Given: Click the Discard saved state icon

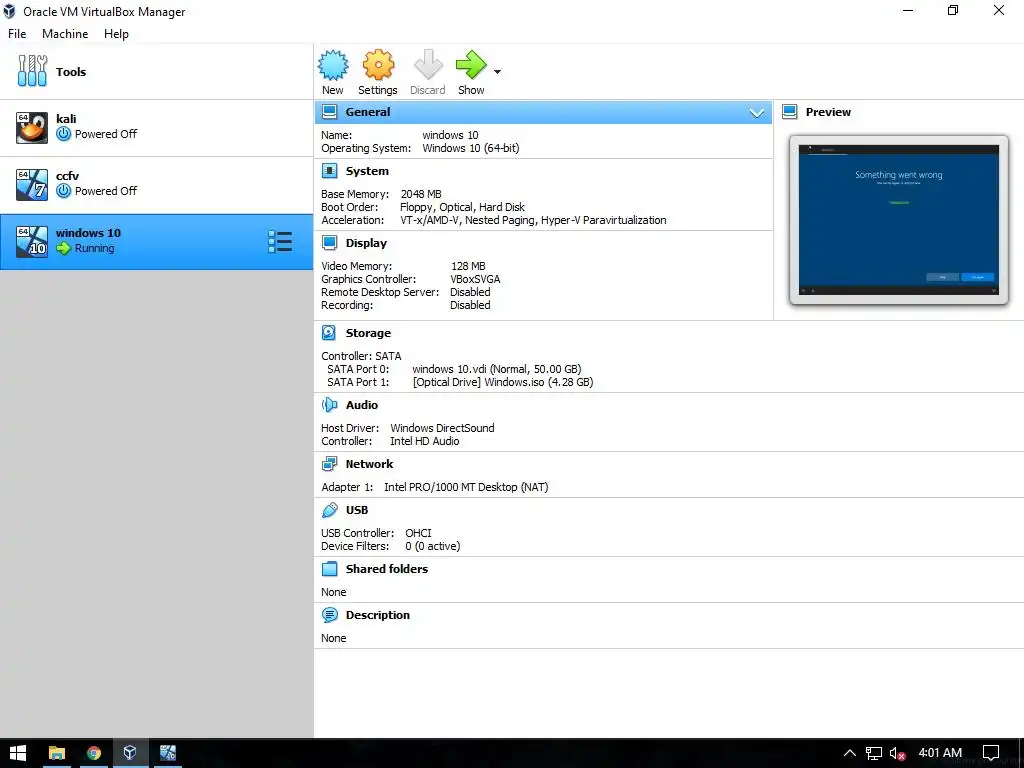Looking at the screenshot, I should (x=428, y=65).
